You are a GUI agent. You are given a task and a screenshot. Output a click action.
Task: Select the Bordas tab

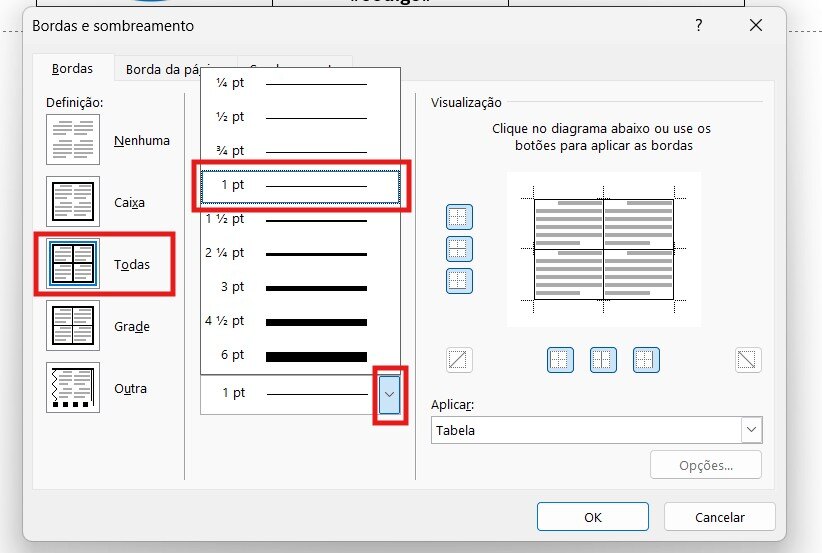click(x=73, y=69)
